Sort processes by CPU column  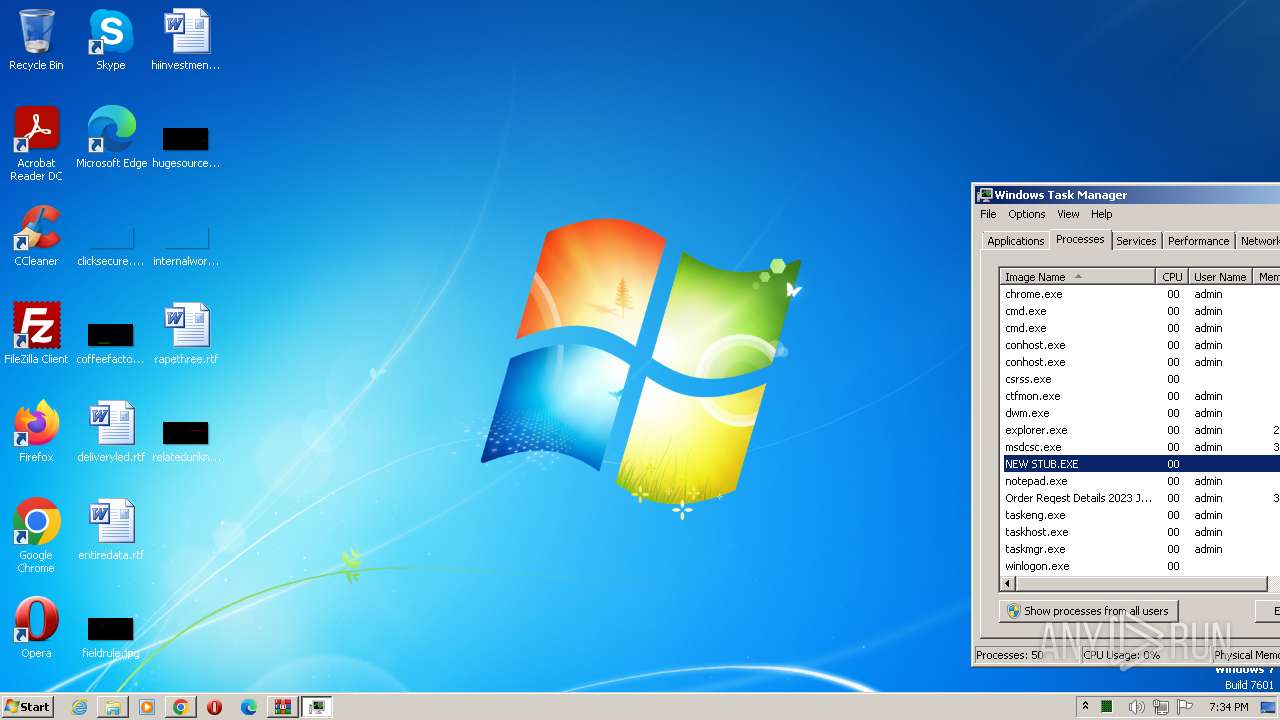pos(1172,277)
